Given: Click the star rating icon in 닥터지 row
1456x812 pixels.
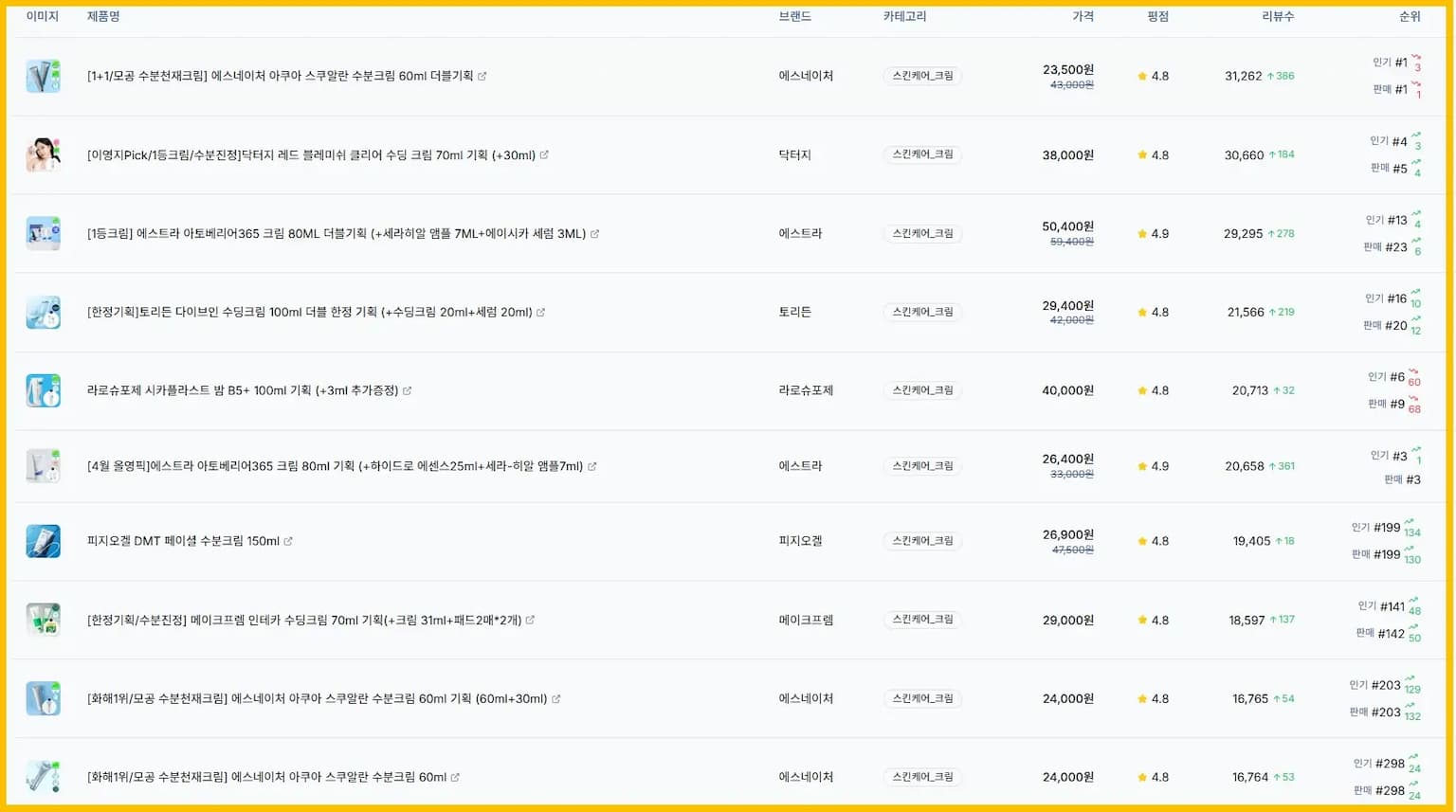Looking at the screenshot, I should click(x=1142, y=154).
